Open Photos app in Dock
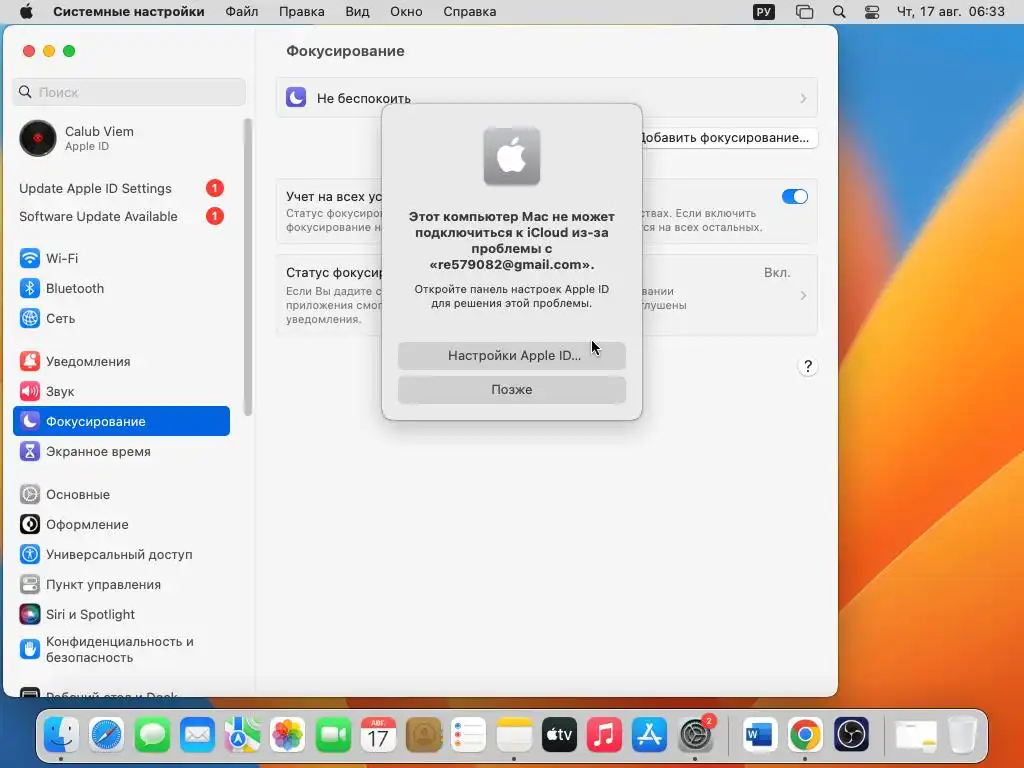The height and width of the screenshot is (768, 1024). [287, 735]
